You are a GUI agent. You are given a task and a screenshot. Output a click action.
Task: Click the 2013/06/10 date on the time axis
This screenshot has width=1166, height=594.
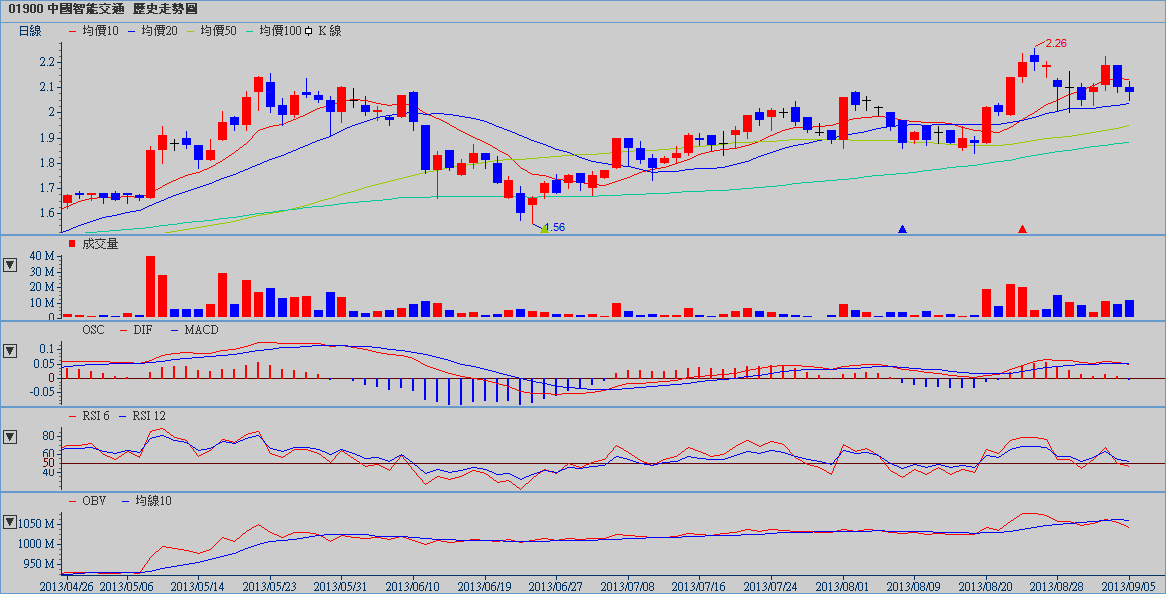(x=413, y=584)
